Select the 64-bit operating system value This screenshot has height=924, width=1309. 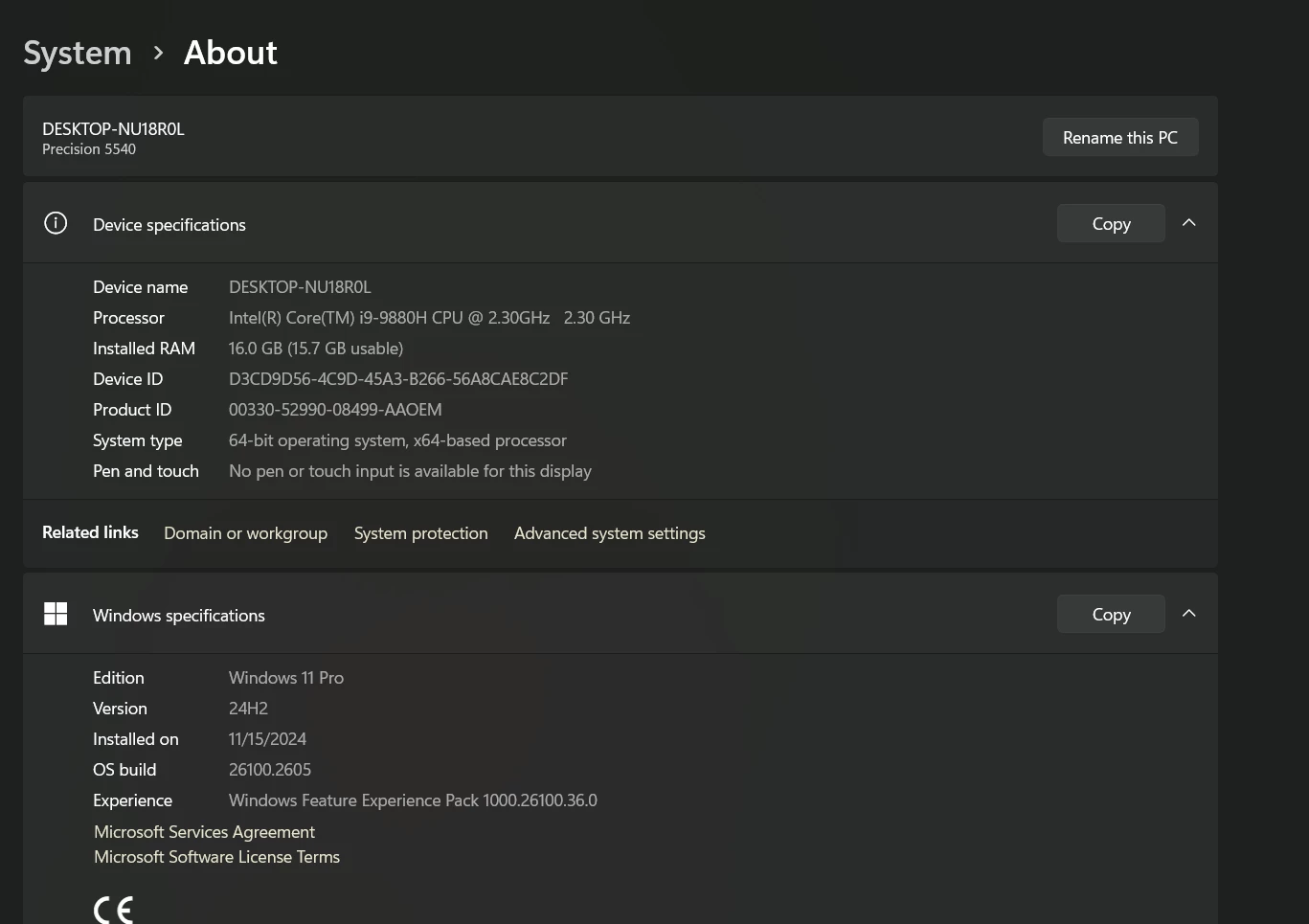[x=397, y=440]
